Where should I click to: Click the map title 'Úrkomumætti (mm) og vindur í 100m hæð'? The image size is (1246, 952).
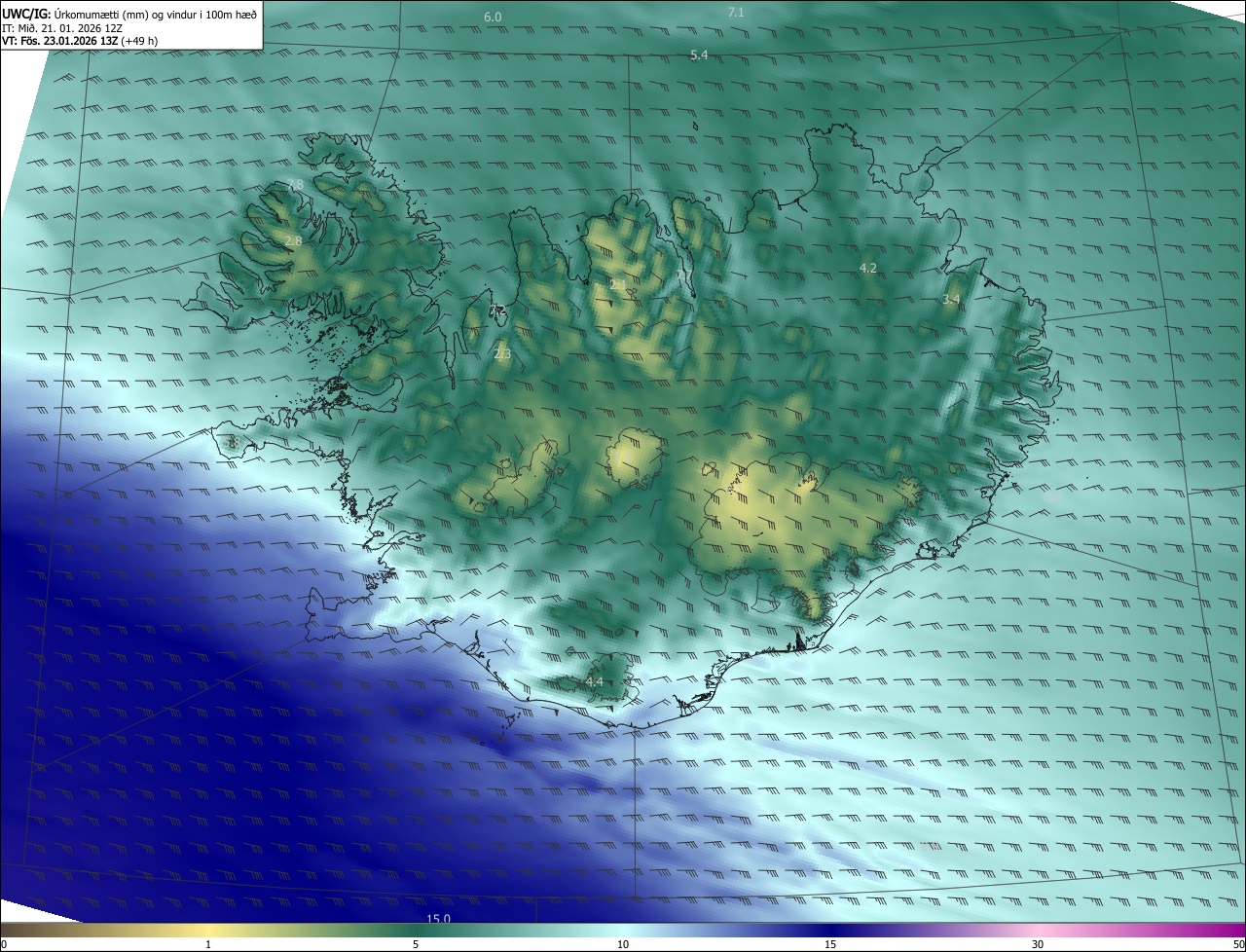pyautogui.click(x=157, y=15)
